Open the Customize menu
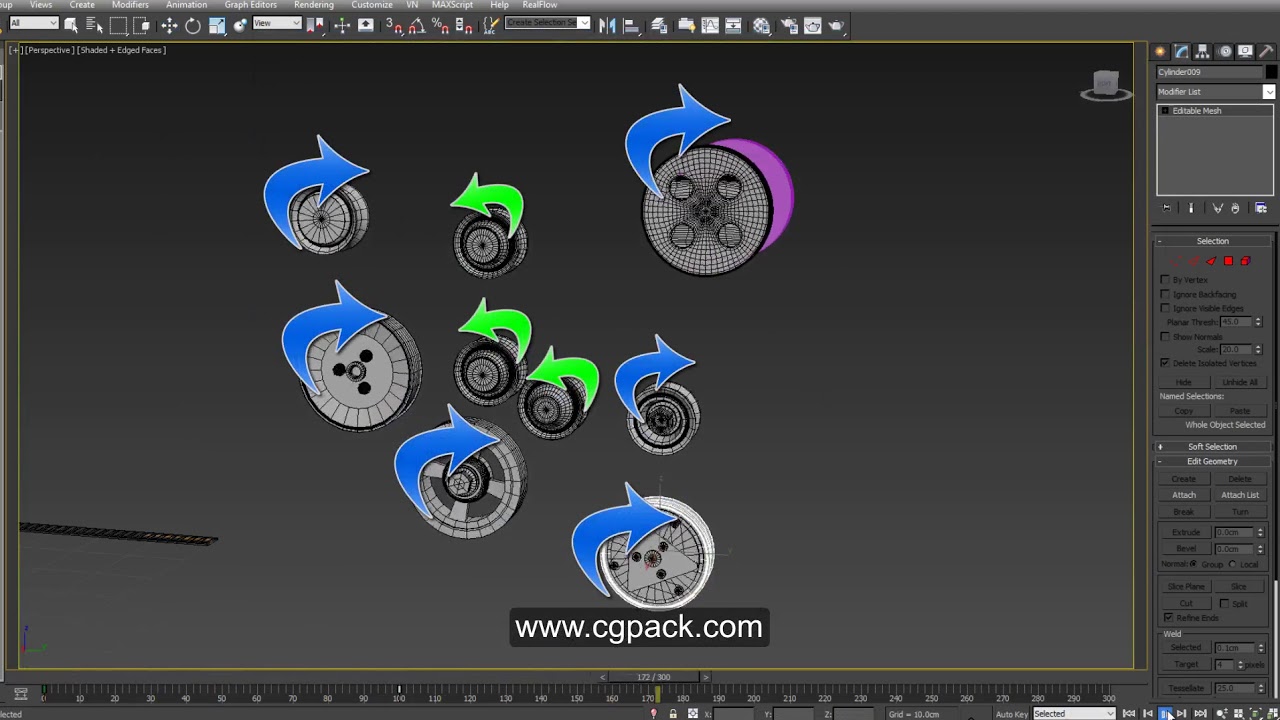1280x720 pixels. pos(372,5)
